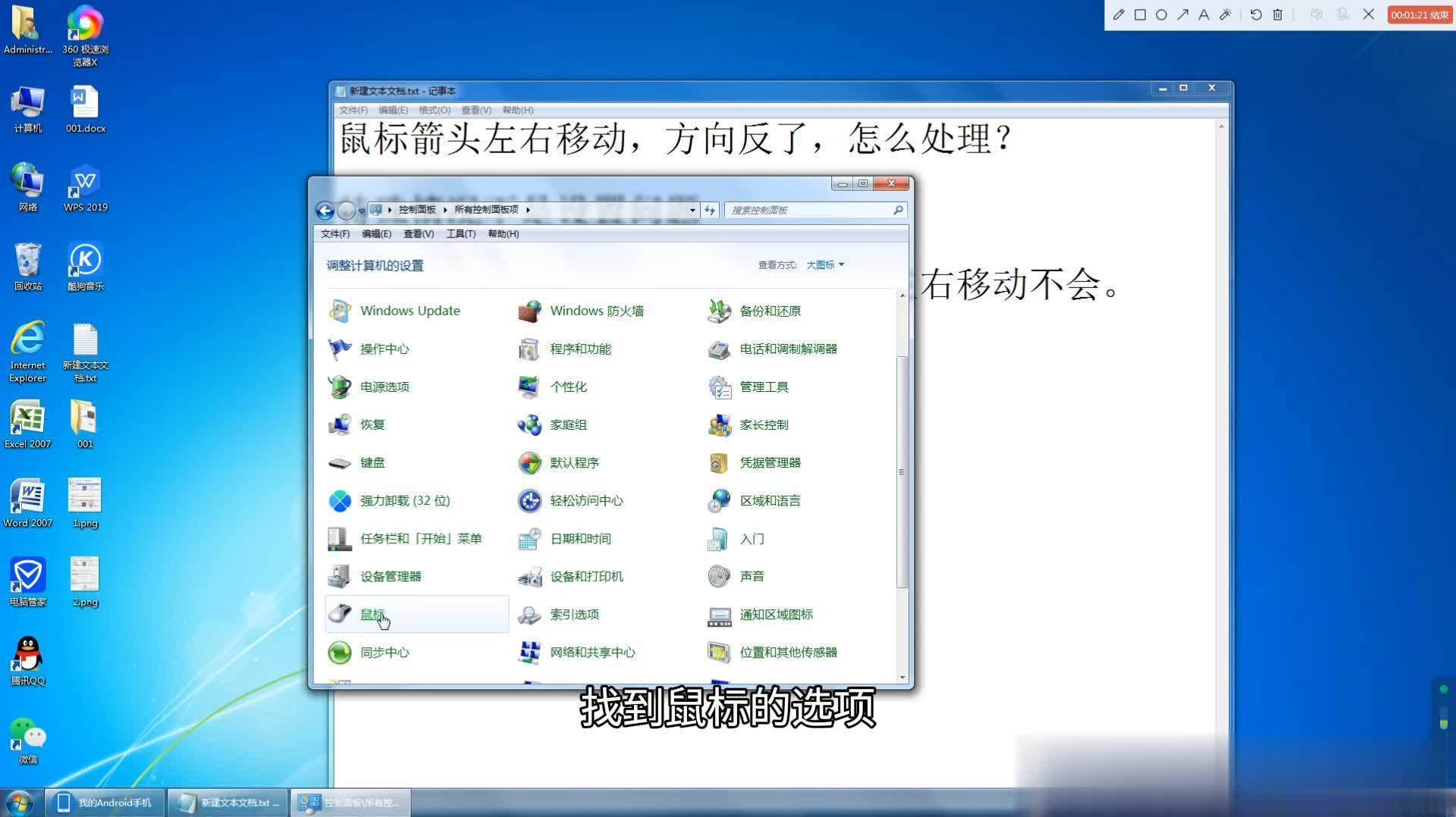Toggle the microphone icon in recorder toolbar
Screen dimensions: 1456x817
click(1342, 14)
